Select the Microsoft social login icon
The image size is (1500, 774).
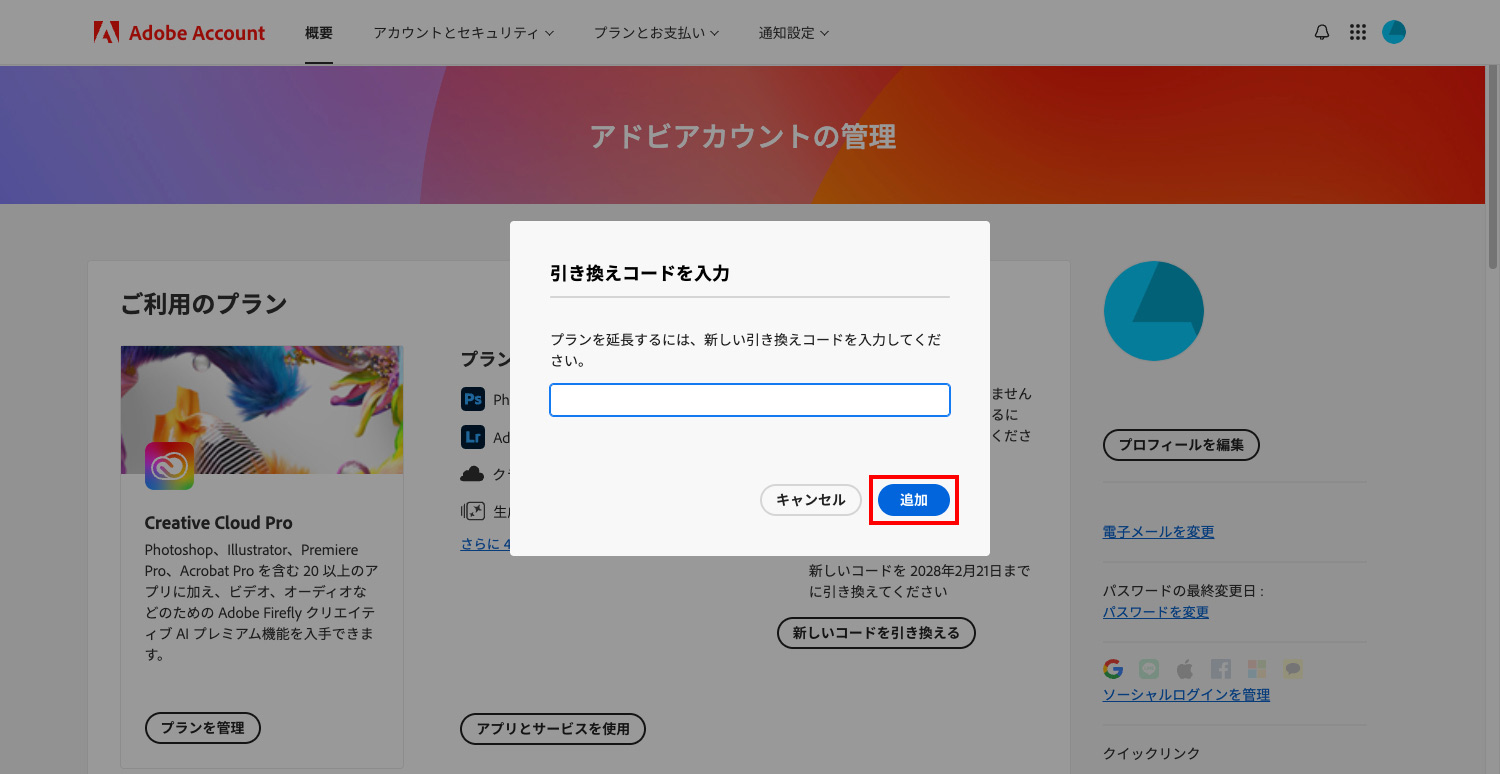click(x=1258, y=668)
